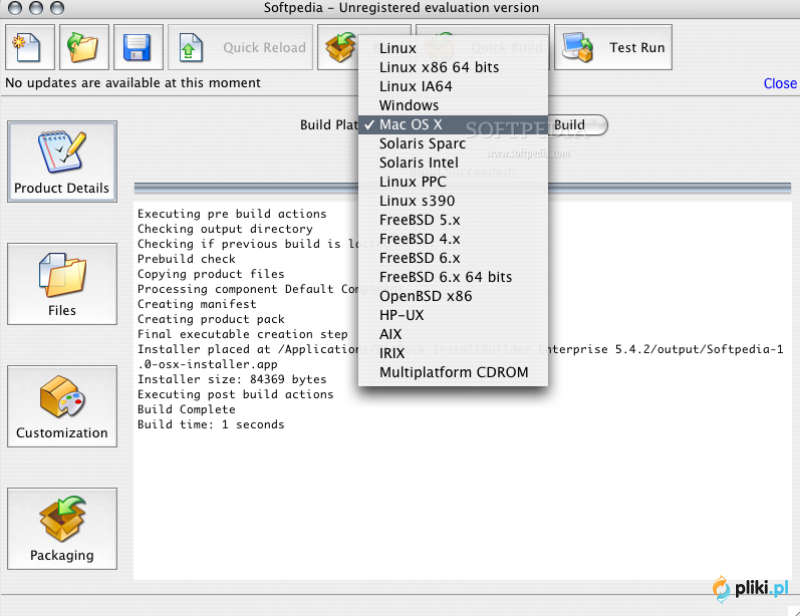Open project with the folder icon
Screen dimensions: 800x616
pyautogui.click(x=84, y=47)
